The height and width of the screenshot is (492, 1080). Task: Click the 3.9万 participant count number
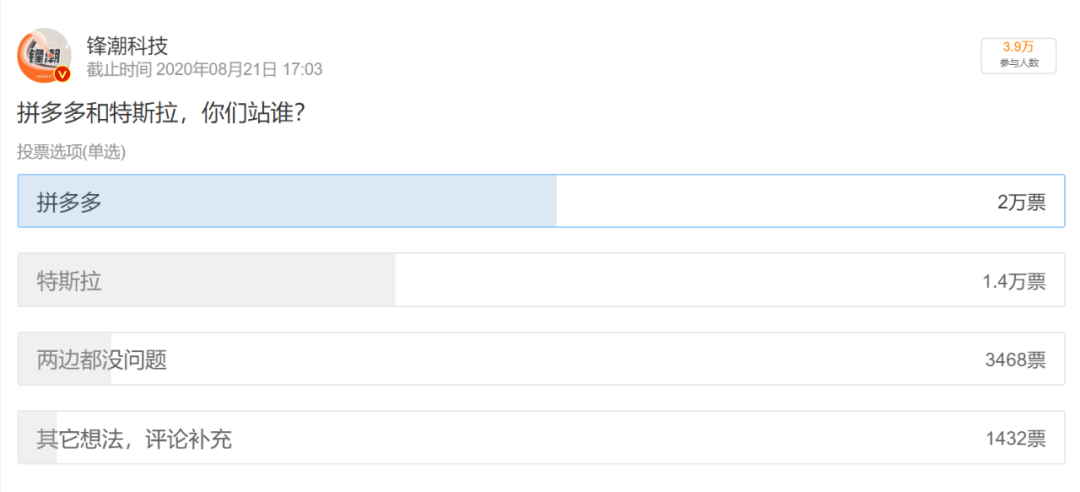1018,47
